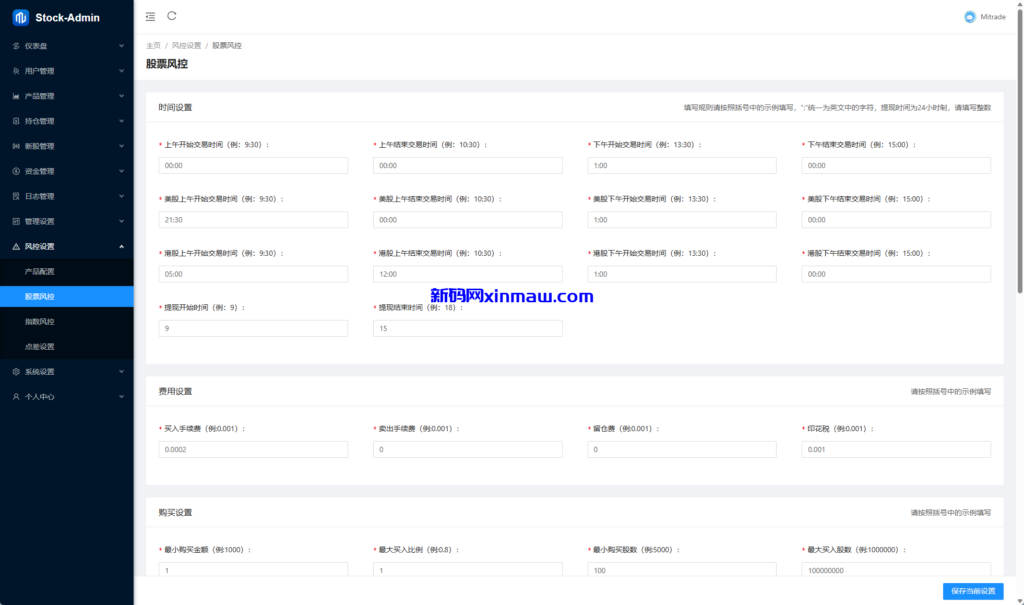Image resolution: width=1024 pixels, height=605 pixels.
Task: Focus the 印花税 input field
Action: pos(896,450)
